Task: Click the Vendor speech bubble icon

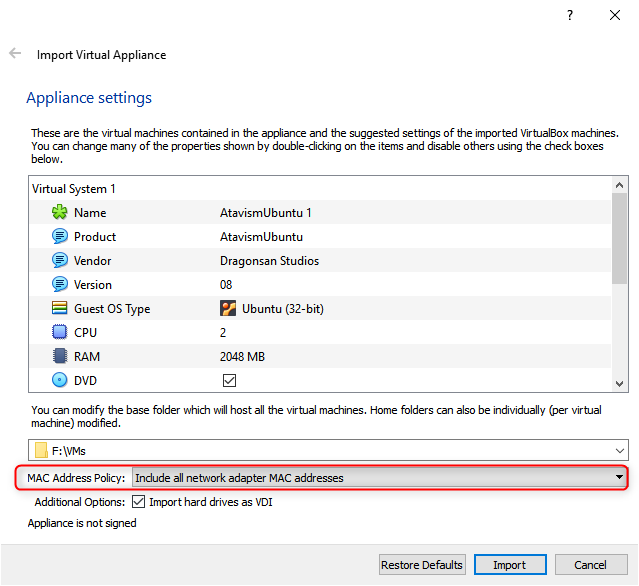Action: coord(59,261)
